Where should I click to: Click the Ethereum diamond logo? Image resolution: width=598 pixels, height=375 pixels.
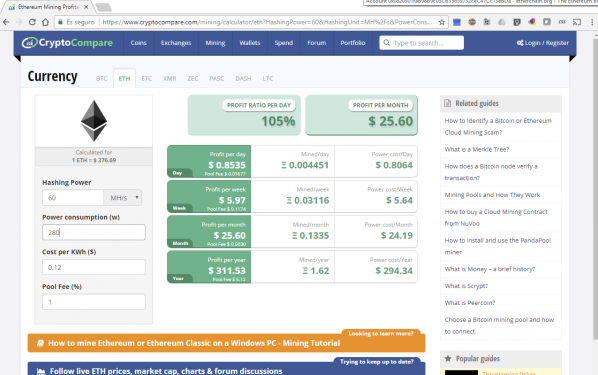(x=94, y=121)
